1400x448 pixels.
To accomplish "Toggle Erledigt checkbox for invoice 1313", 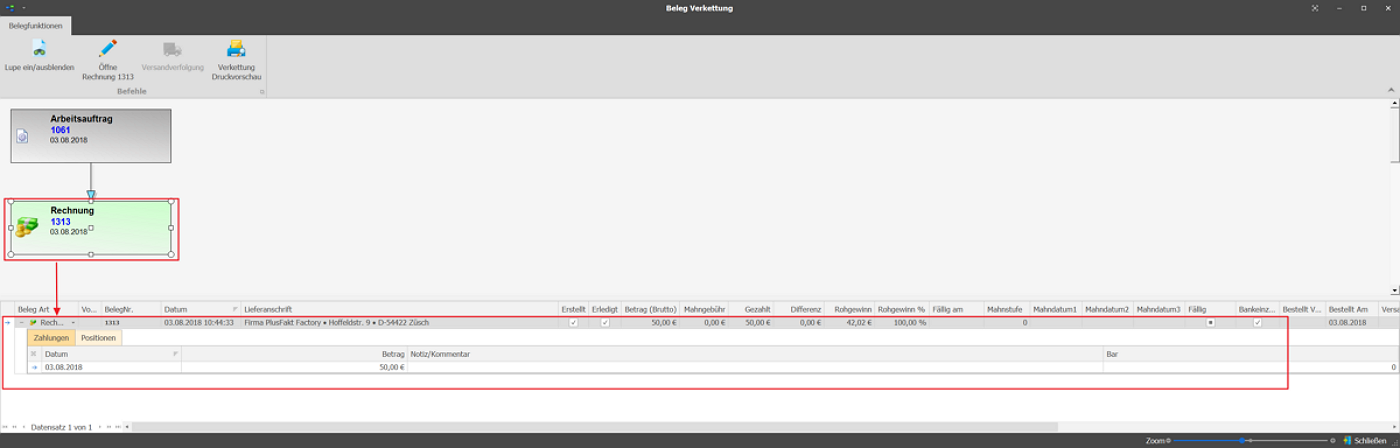I will [x=605, y=323].
